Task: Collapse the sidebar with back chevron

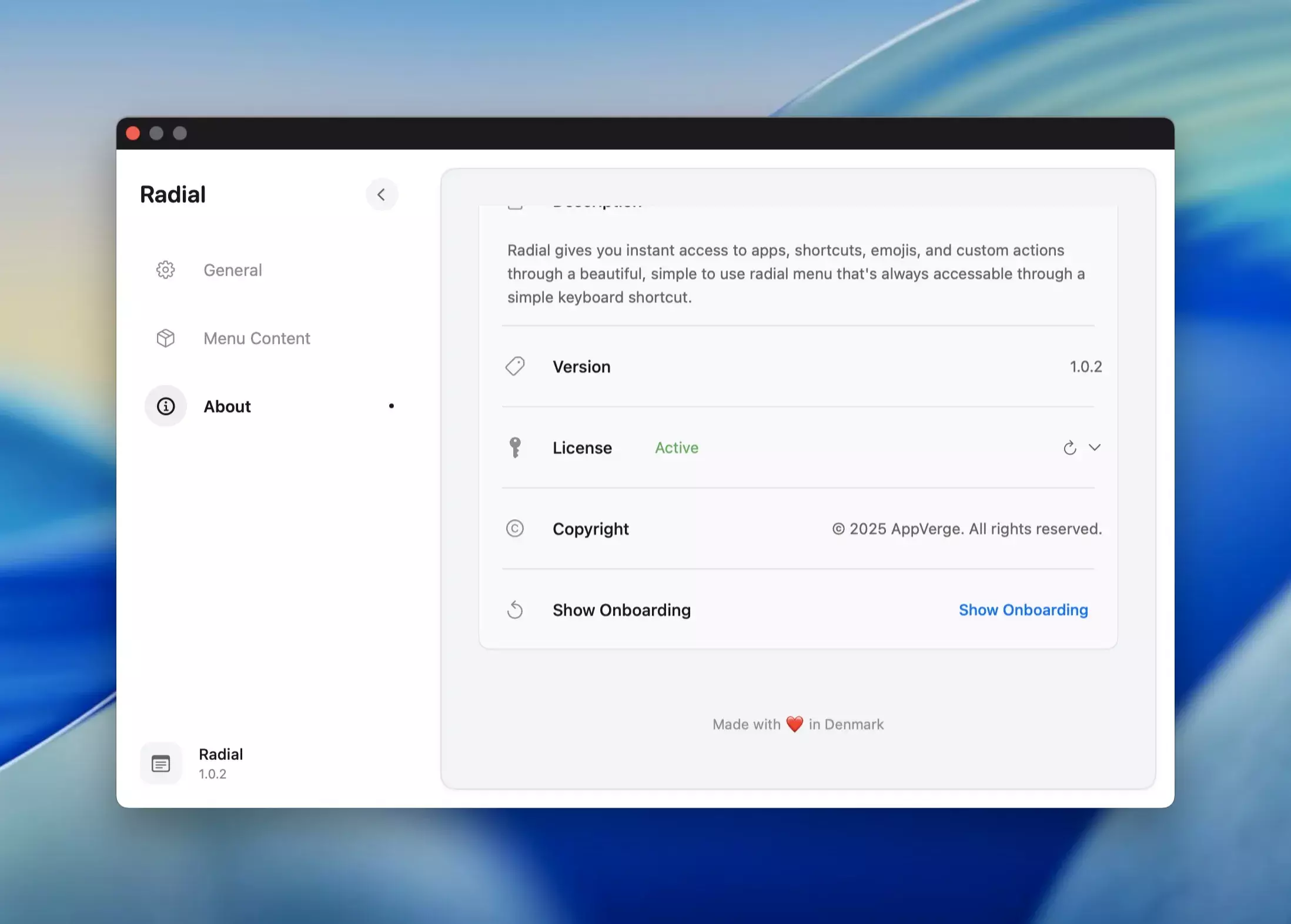Action: (x=382, y=195)
